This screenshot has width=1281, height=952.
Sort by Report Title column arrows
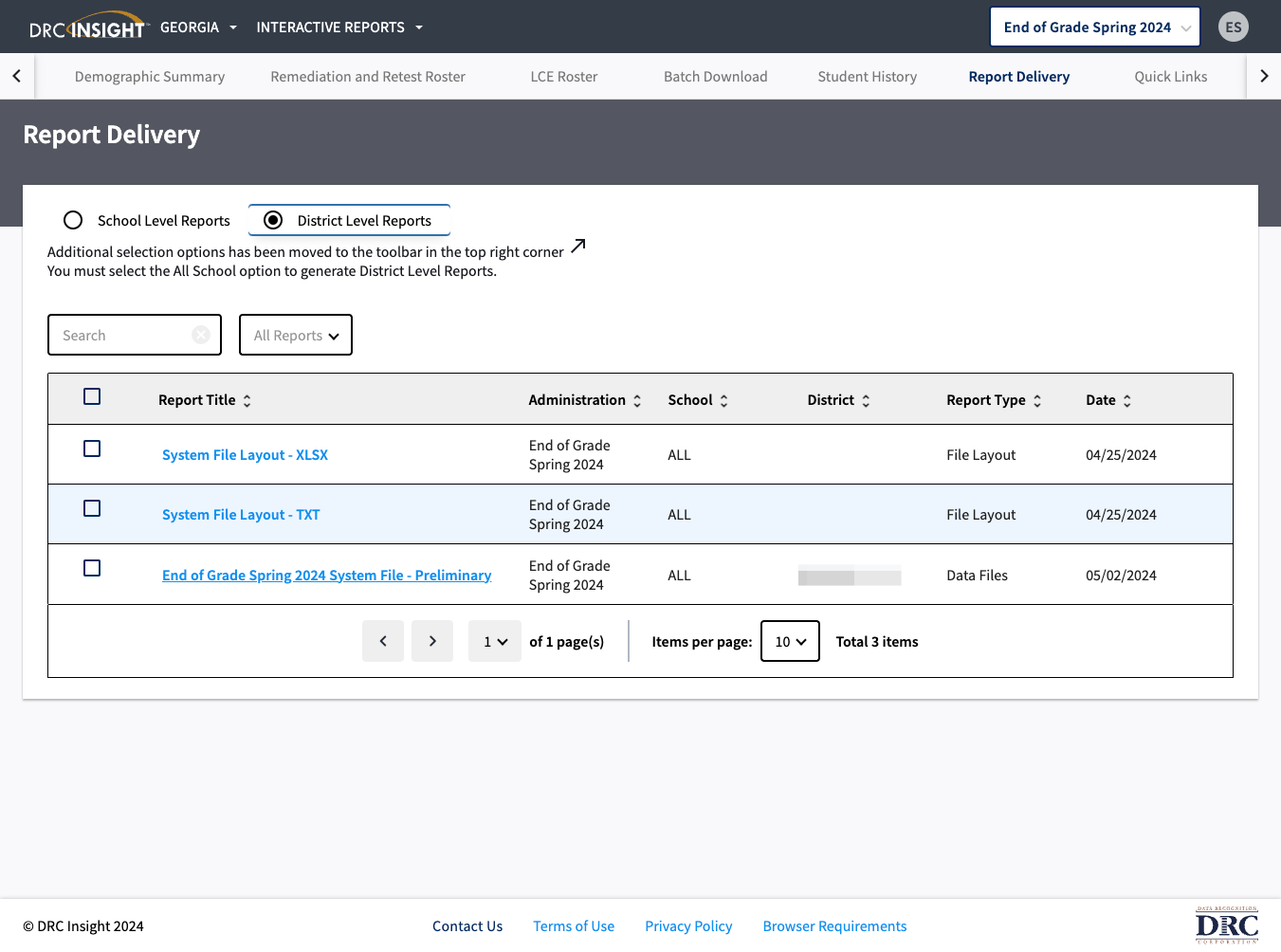coord(247,401)
